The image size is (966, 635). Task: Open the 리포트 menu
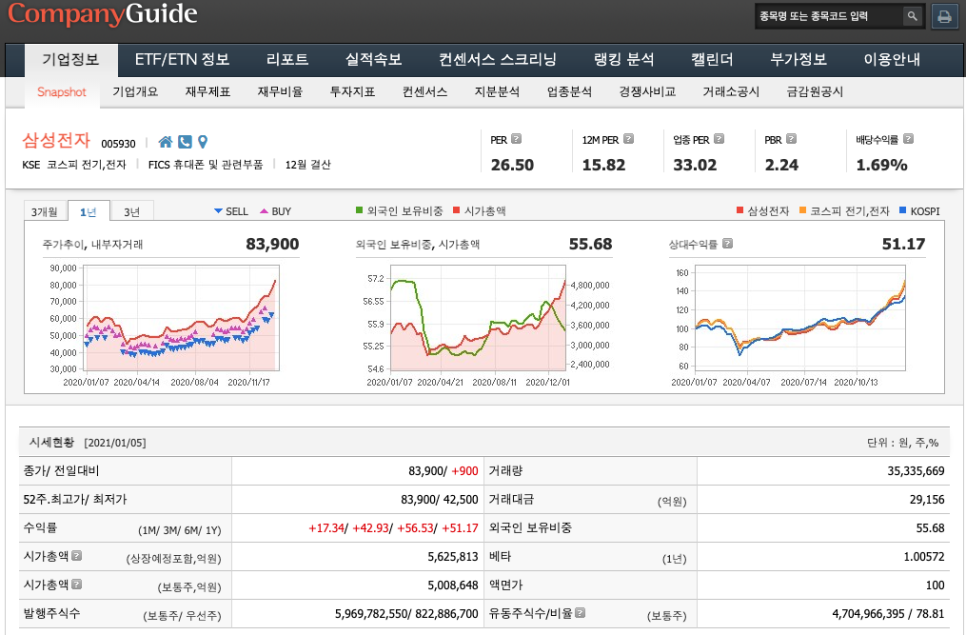click(287, 60)
